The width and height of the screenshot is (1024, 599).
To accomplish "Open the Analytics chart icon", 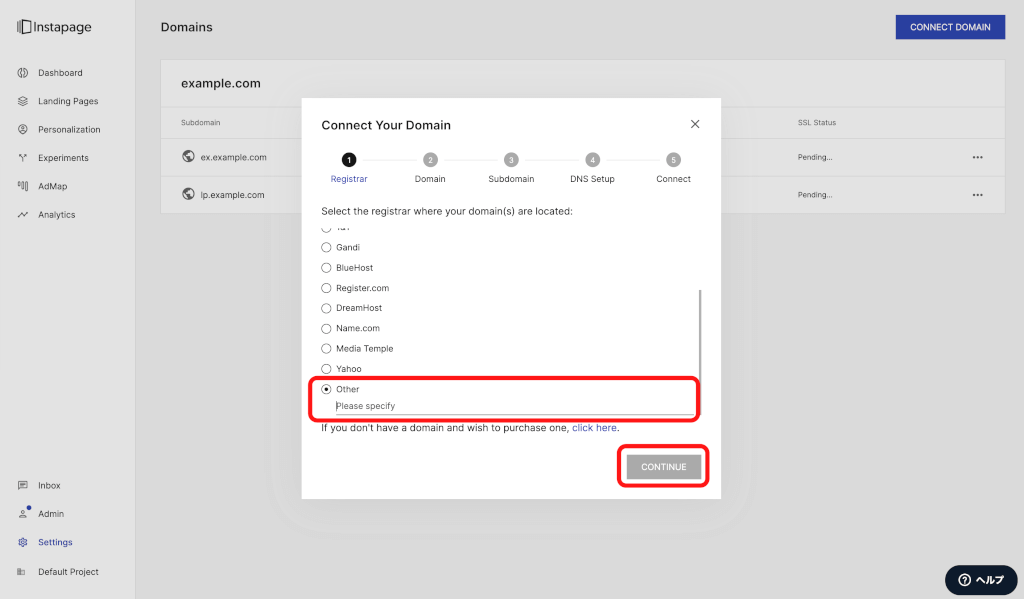I will click(x=22, y=215).
